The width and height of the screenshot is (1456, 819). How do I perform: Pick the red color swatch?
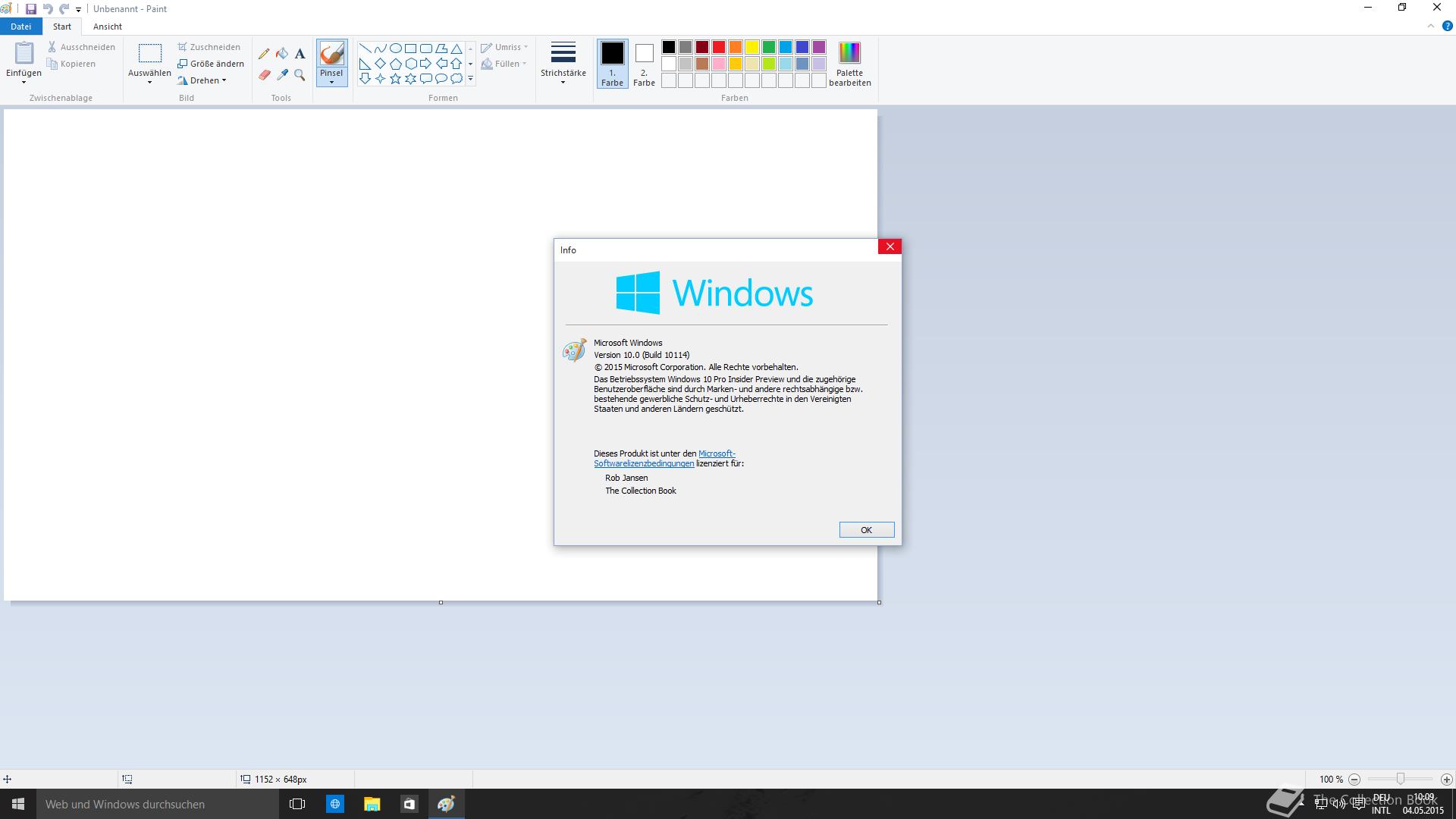(x=719, y=47)
